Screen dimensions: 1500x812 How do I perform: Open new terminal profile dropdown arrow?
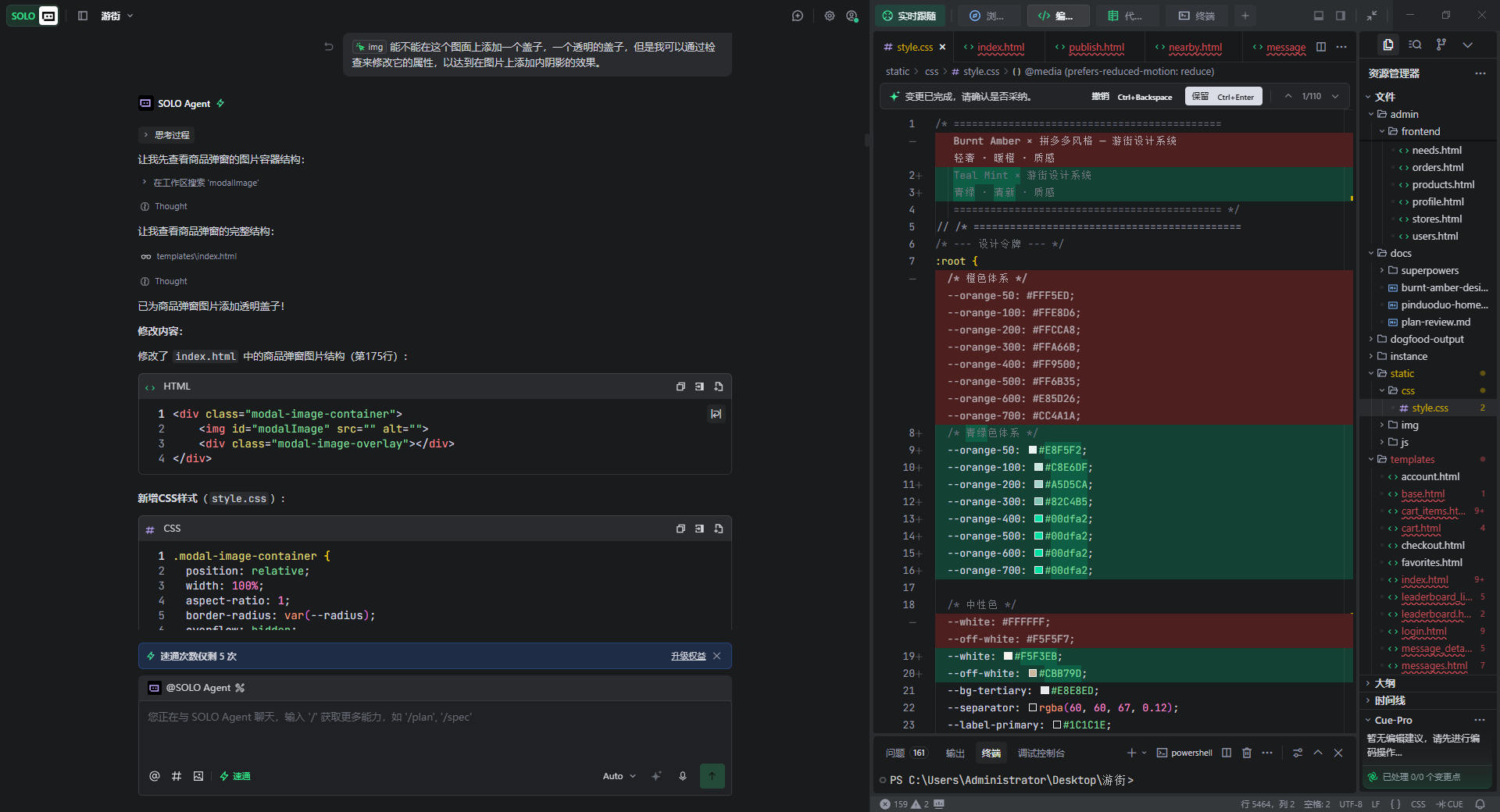(x=1145, y=753)
